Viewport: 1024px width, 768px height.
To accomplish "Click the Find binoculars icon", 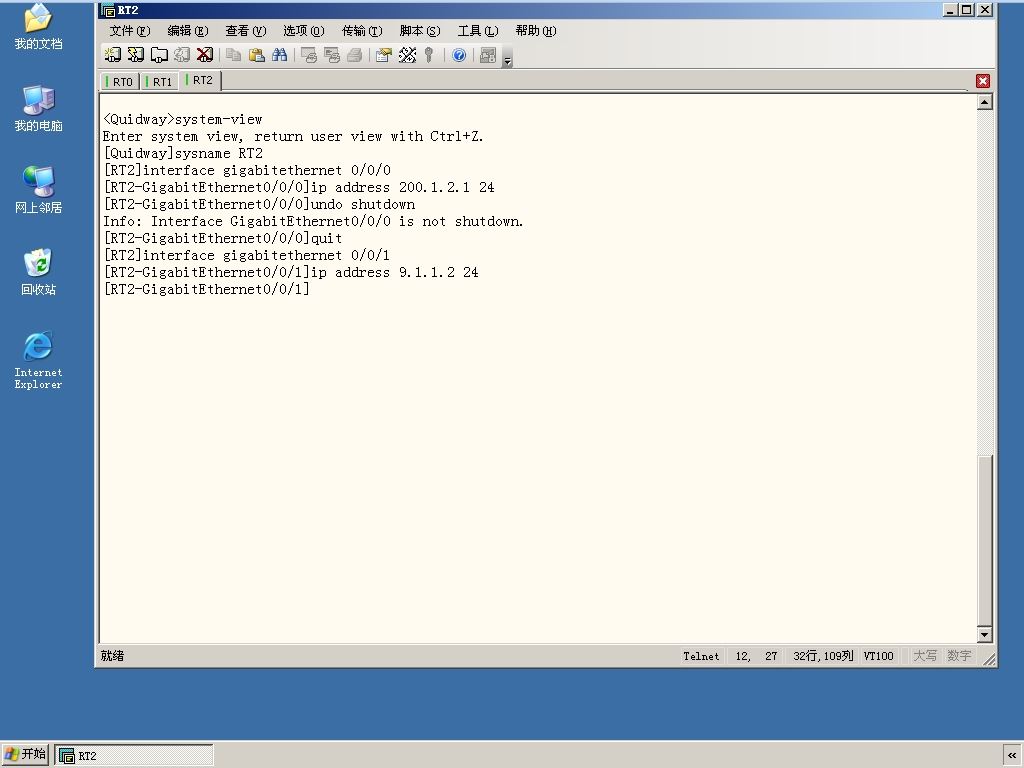I will coord(280,56).
